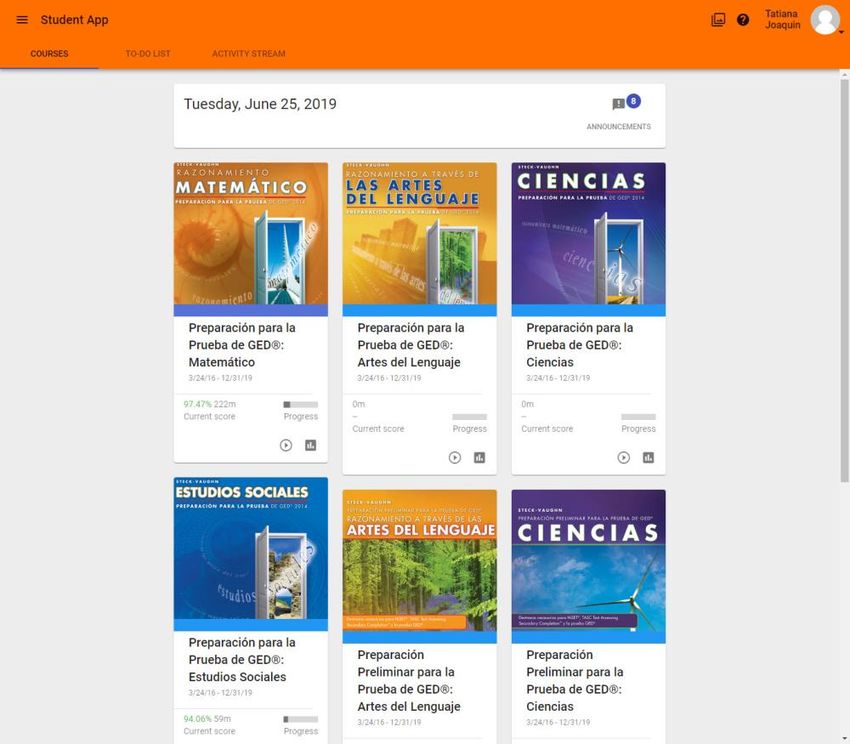Click the Tuesday, June 25, 2019 date
Viewport: 850px width, 744px height.
pyautogui.click(x=260, y=104)
